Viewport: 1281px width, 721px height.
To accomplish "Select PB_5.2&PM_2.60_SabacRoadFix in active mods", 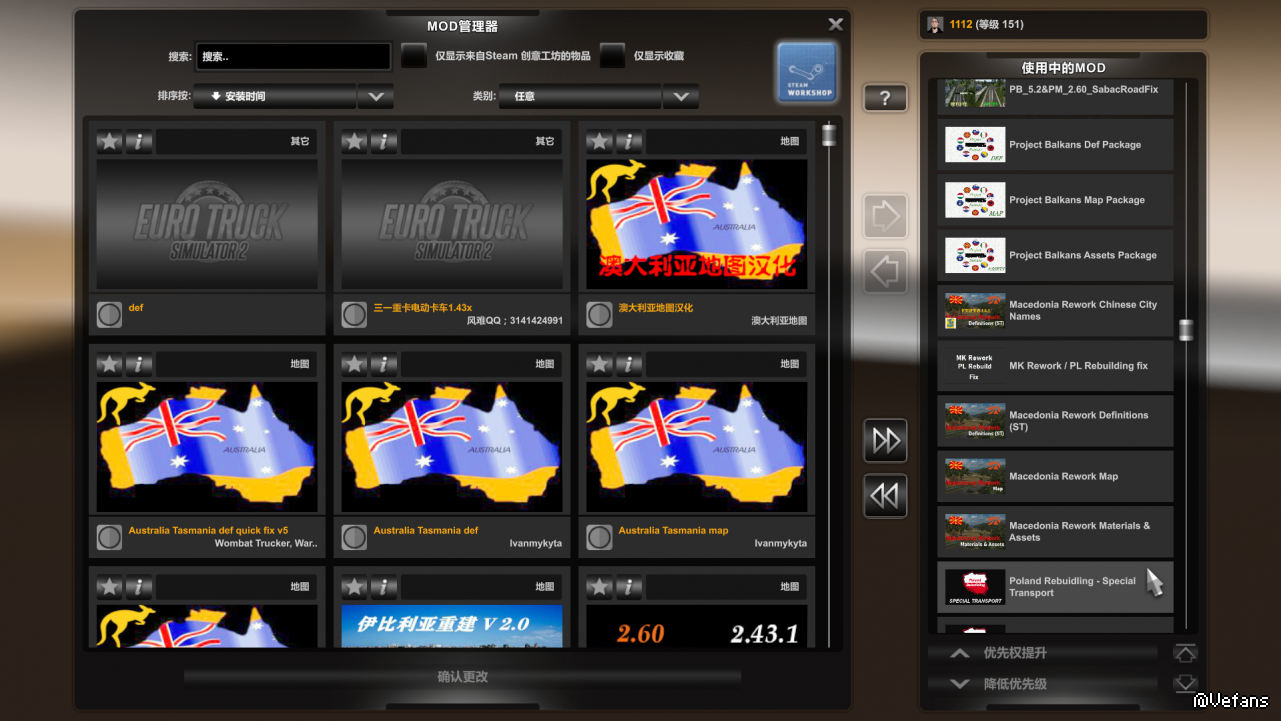I will [1055, 94].
